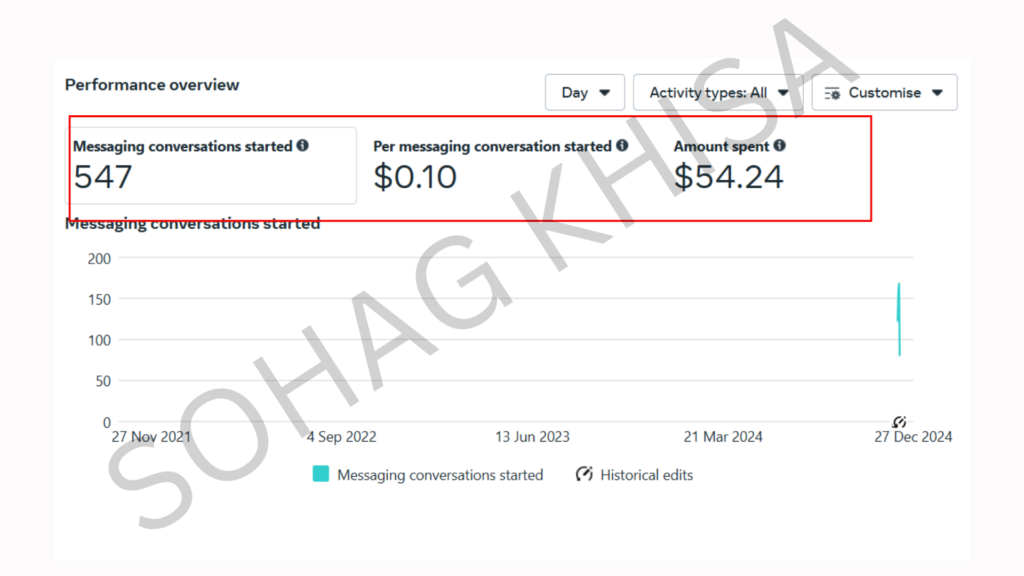The image size is (1024, 576).
Task: Click the Day dropdown arrow
Action: coord(604,93)
